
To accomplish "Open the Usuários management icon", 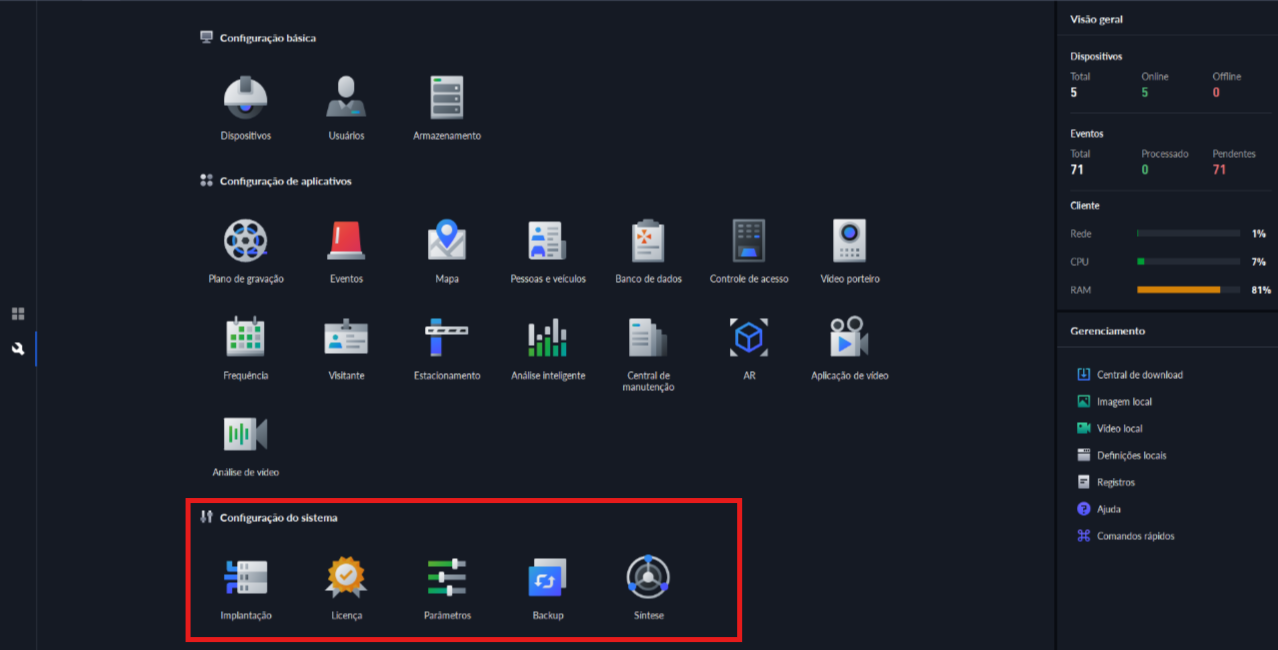I will coord(346,98).
